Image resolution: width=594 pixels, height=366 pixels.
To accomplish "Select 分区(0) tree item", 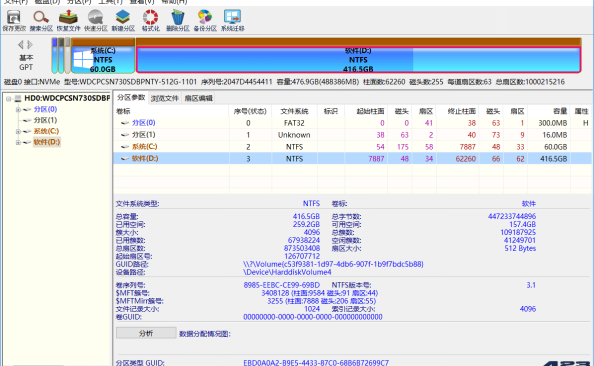I will (45, 109).
